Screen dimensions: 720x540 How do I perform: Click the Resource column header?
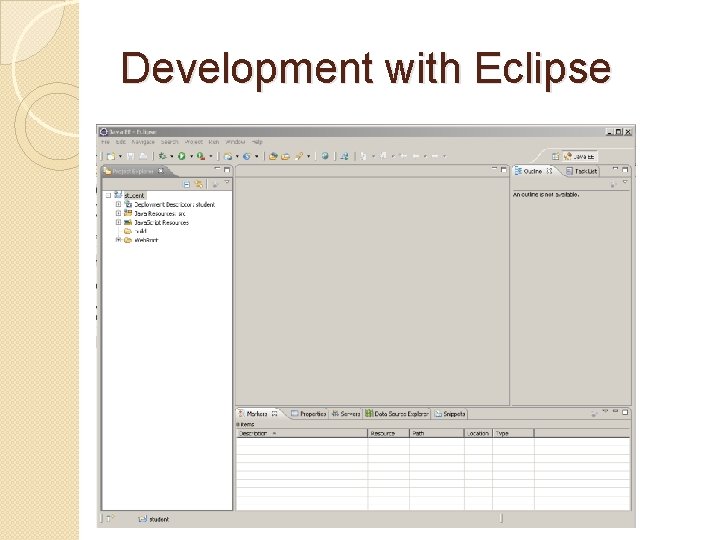[388, 433]
